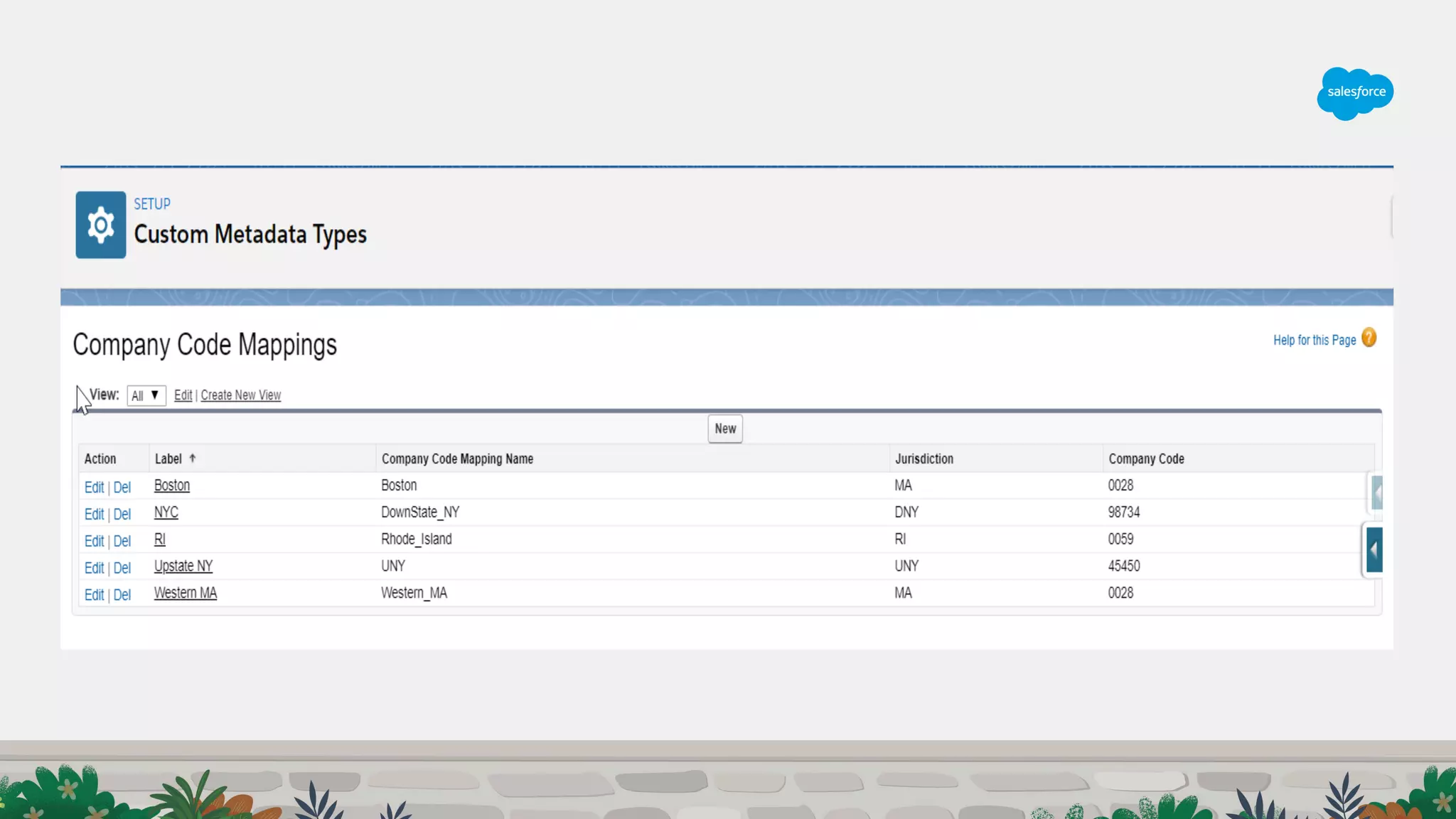Click the Label sort arrow icon
The height and width of the screenshot is (819, 1456).
tap(193, 459)
